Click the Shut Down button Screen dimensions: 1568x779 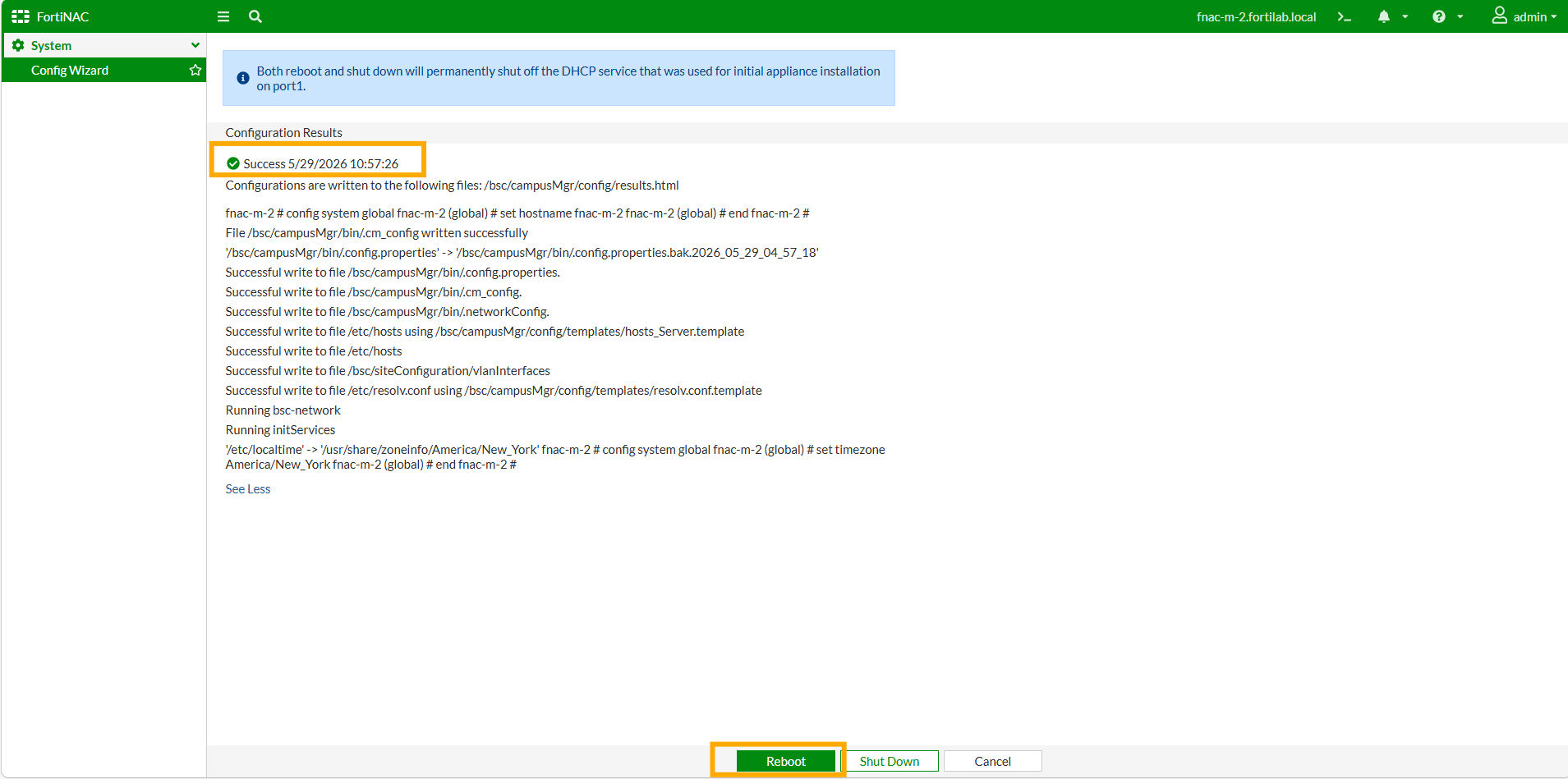pyautogui.click(x=890, y=761)
